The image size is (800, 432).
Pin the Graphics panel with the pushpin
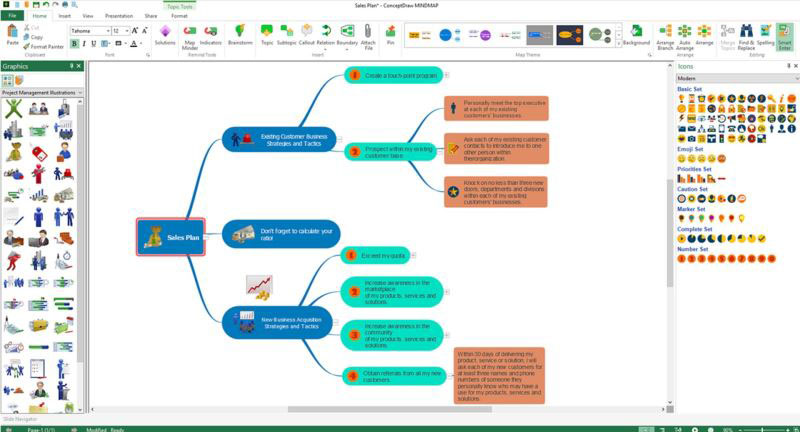coord(71,66)
